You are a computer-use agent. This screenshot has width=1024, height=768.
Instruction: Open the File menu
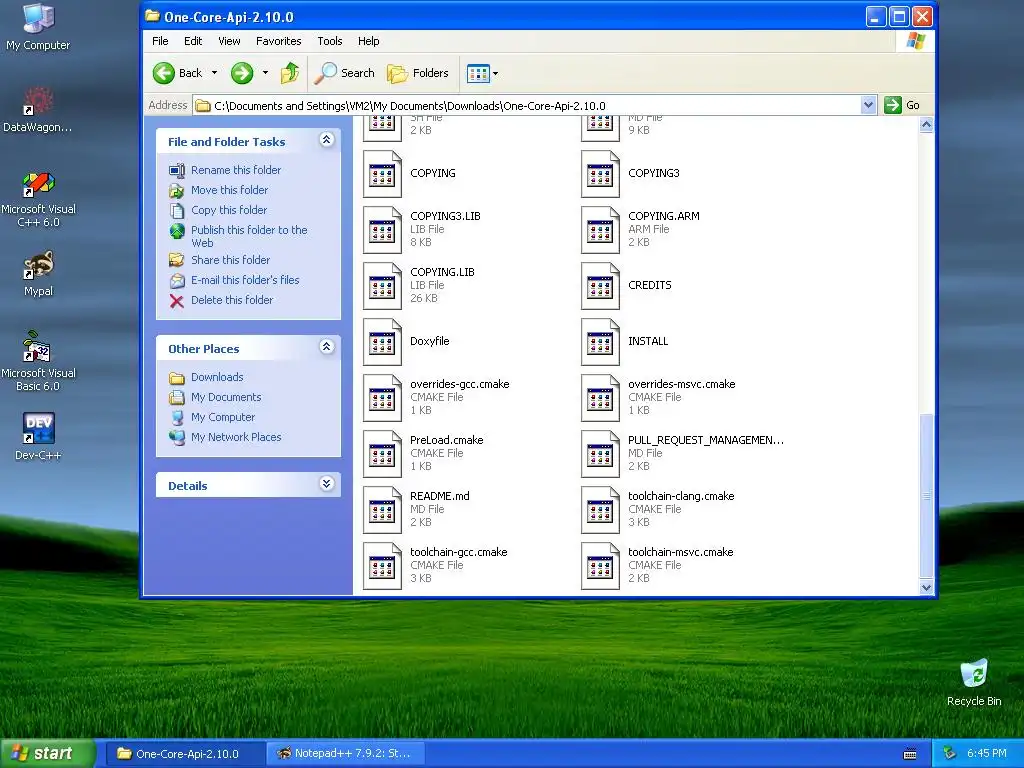[160, 41]
